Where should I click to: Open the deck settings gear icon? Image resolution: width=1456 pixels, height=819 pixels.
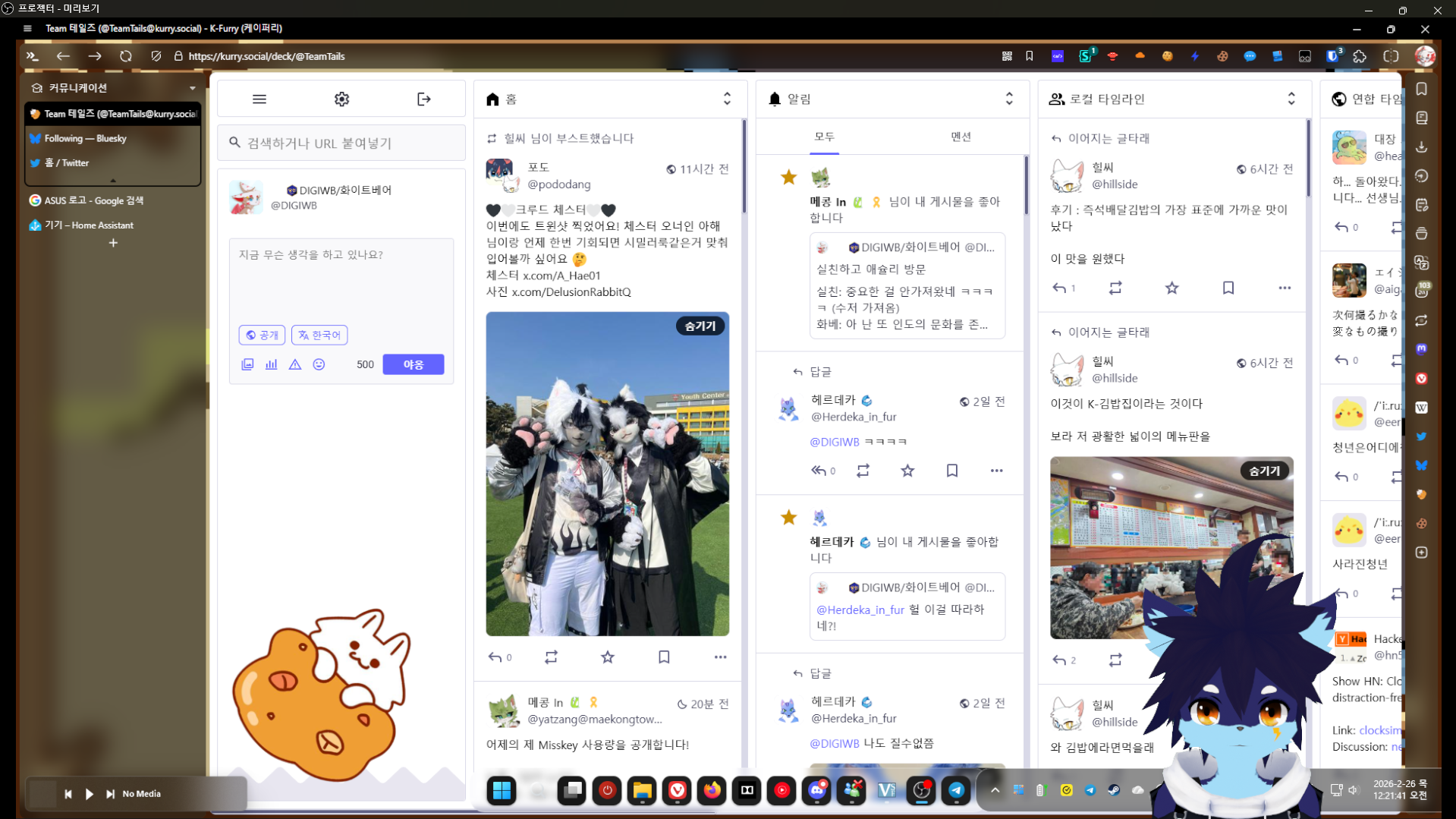point(341,99)
